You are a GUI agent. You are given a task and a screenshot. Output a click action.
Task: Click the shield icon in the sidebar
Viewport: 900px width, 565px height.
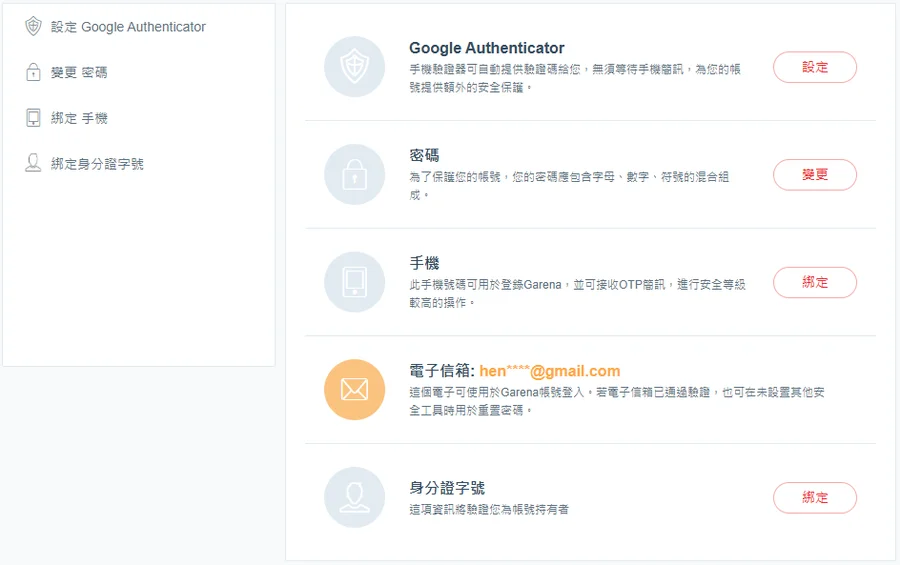33,27
